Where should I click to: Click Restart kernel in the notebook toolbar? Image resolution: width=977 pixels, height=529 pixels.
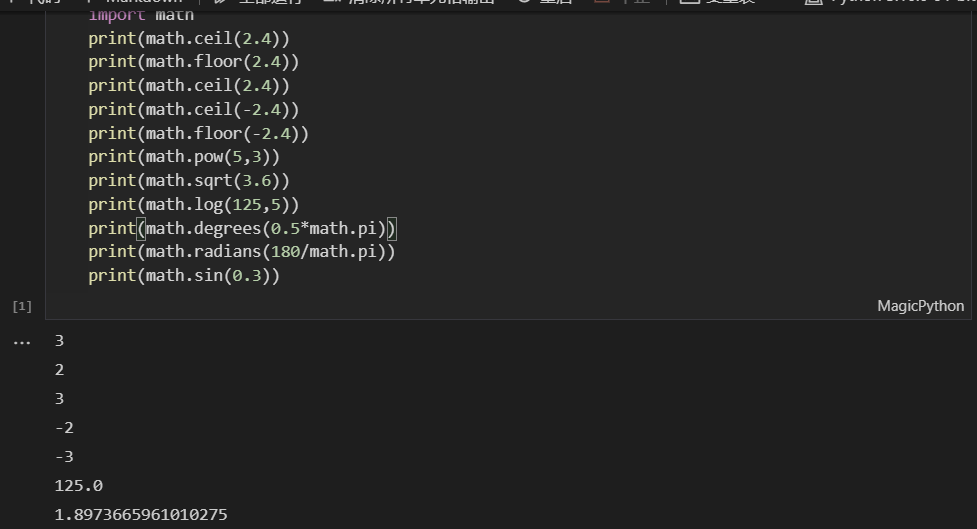tap(545, 3)
